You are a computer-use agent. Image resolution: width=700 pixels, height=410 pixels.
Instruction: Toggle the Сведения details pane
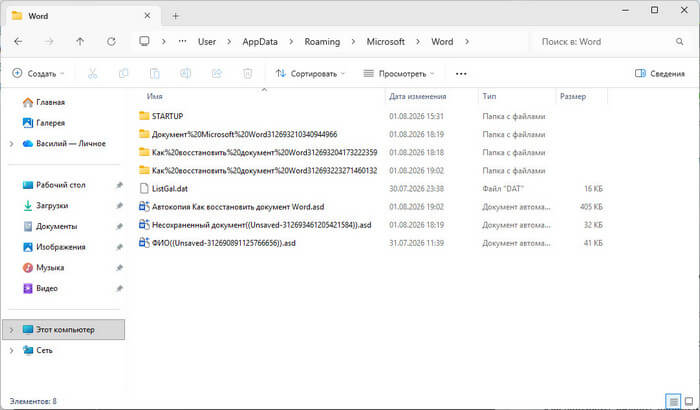coord(660,74)
